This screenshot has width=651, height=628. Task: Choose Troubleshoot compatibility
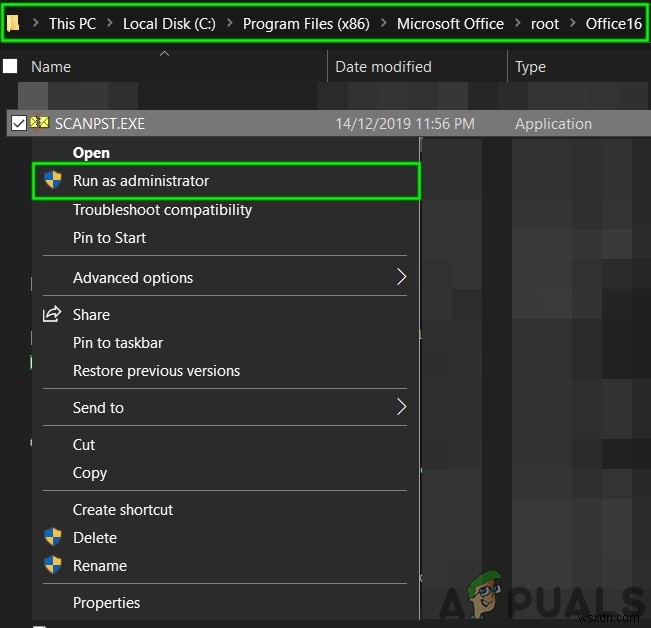[x=226, y=210]
